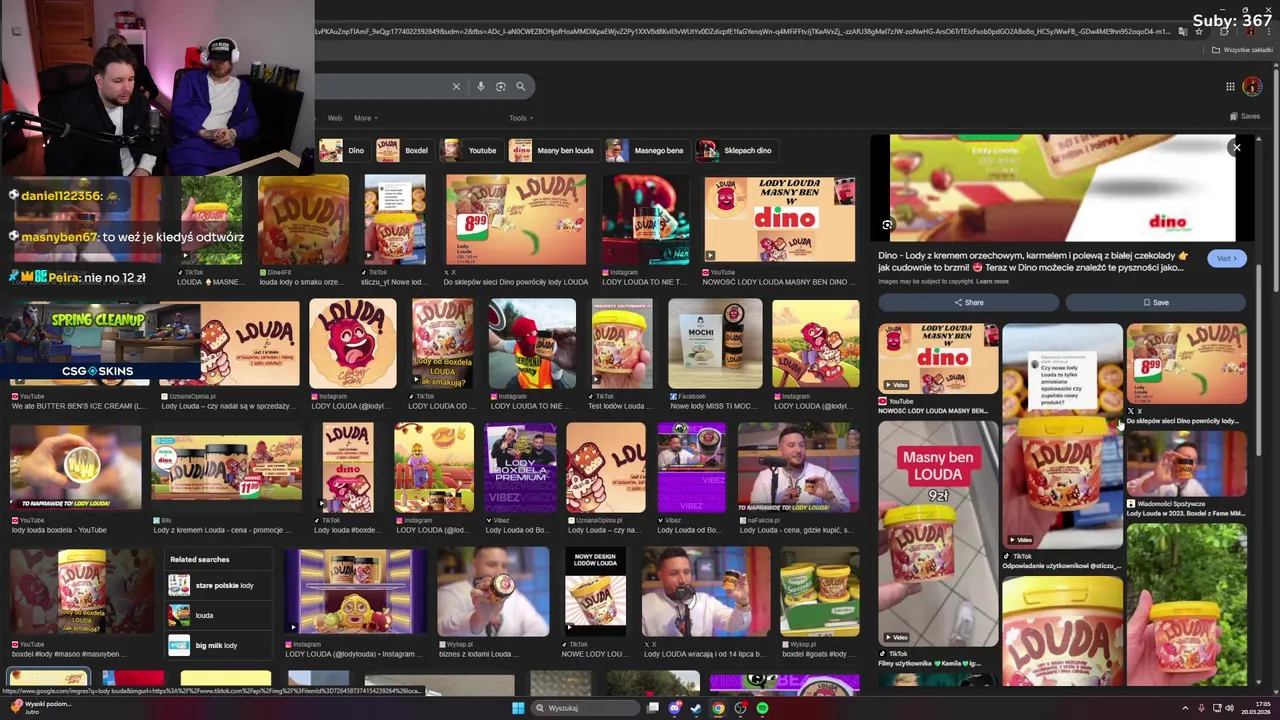Open 'Now design lodów Louda' thumbnail
Image resolution: width=1280 pixels, height=720 pixels.
(595, 592)
